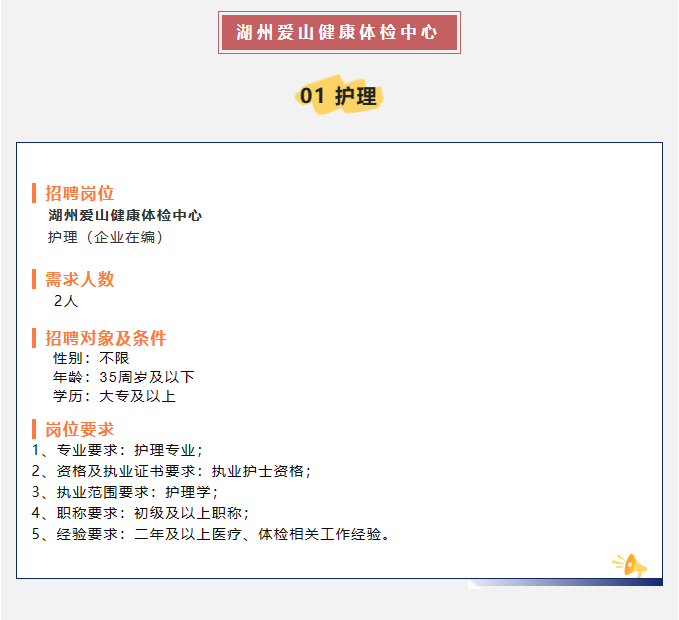679x620 pixels.
Task: Select the 招聘对象及条件 heading
Action: [105, 338]
